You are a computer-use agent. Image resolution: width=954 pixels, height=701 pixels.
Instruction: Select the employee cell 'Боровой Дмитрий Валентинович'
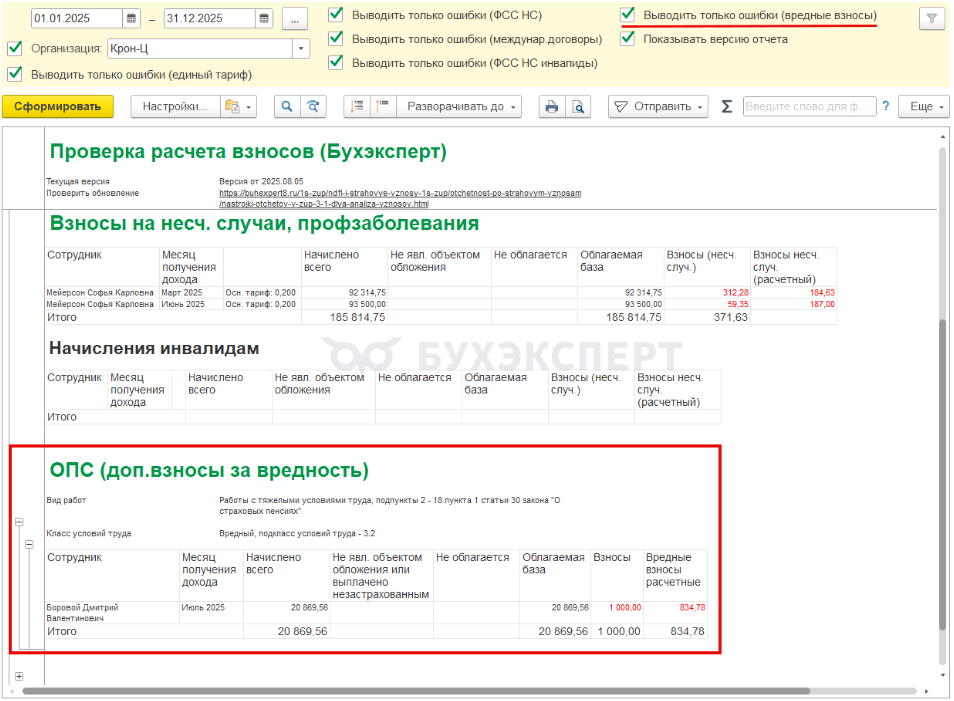pyautogui.click(x=82, y=613)
